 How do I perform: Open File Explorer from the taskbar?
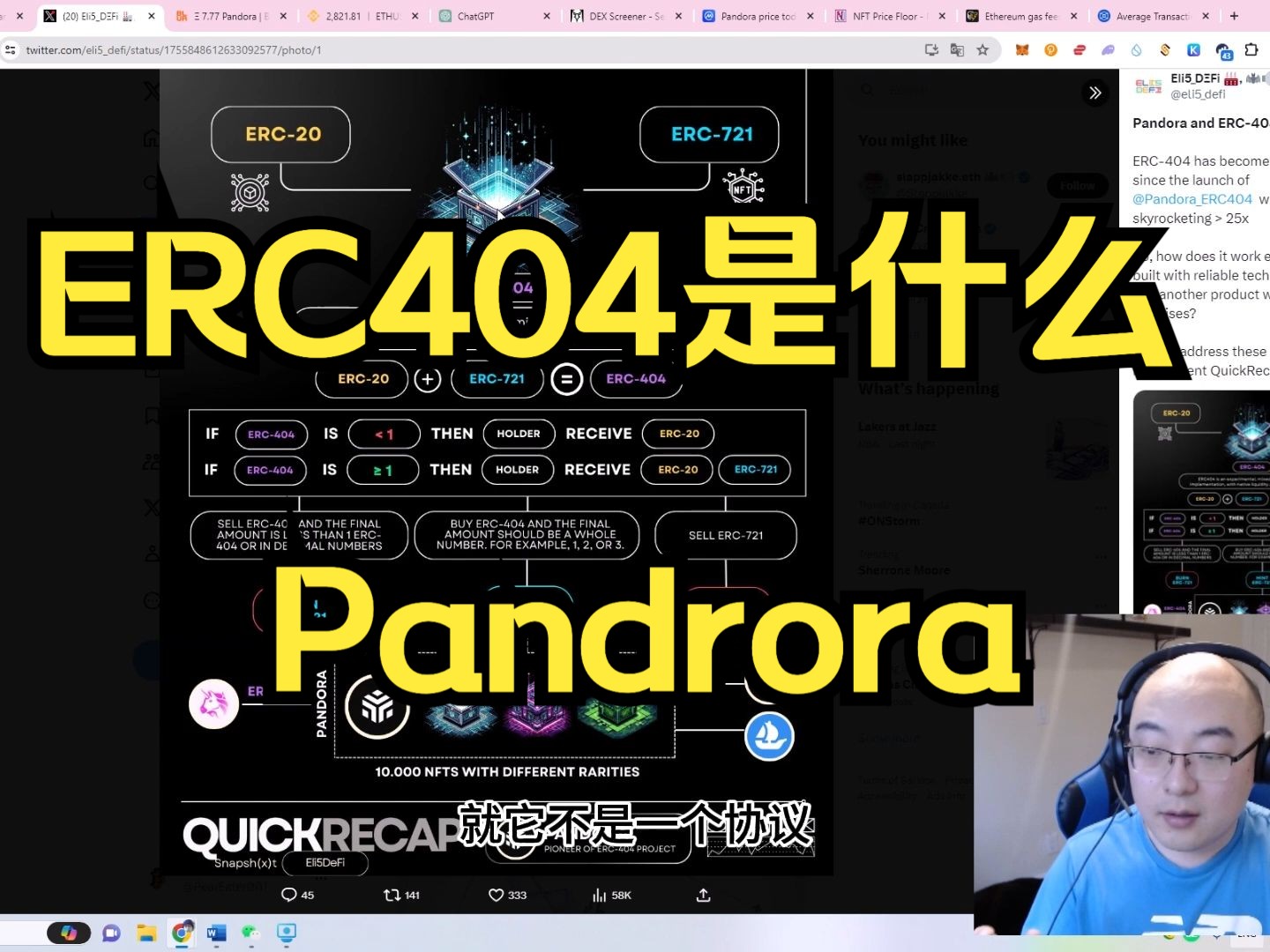146,933
